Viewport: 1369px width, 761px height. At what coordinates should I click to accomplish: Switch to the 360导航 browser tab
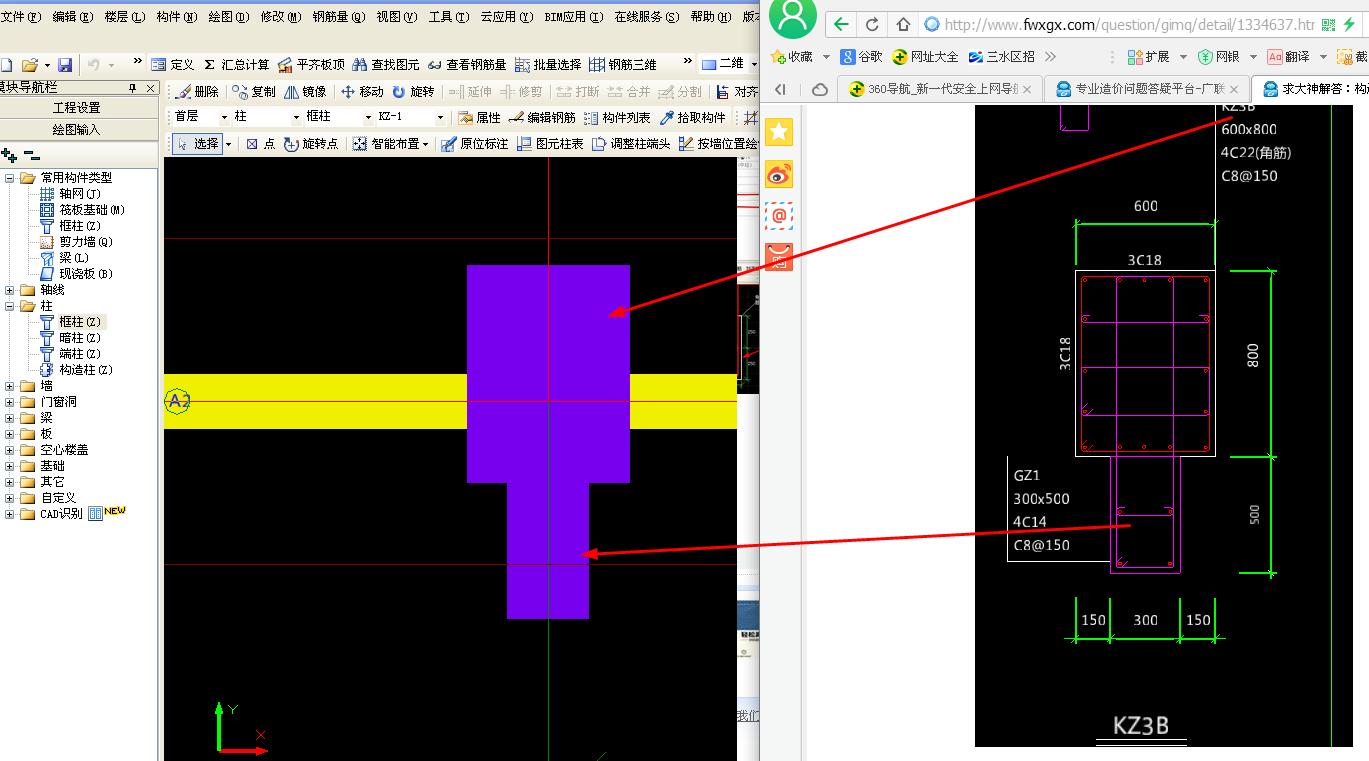pos(940,89)
